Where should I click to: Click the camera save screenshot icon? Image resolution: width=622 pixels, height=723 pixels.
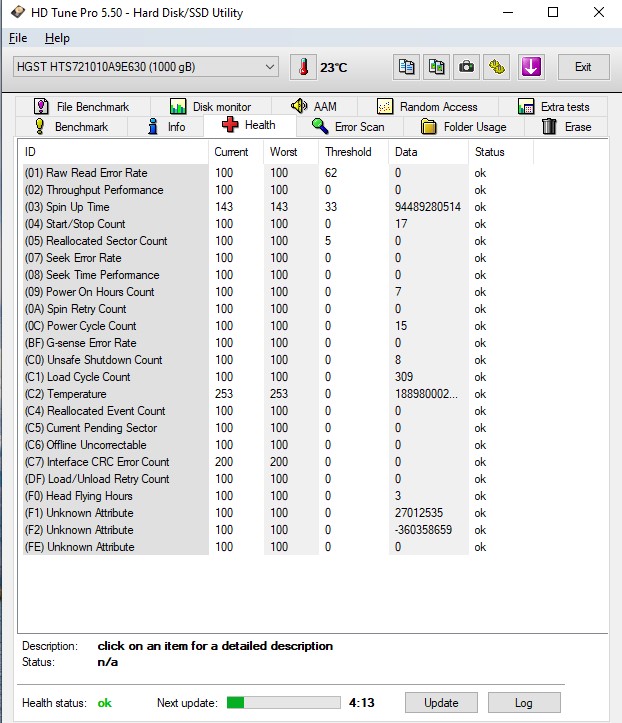[466, 67]
